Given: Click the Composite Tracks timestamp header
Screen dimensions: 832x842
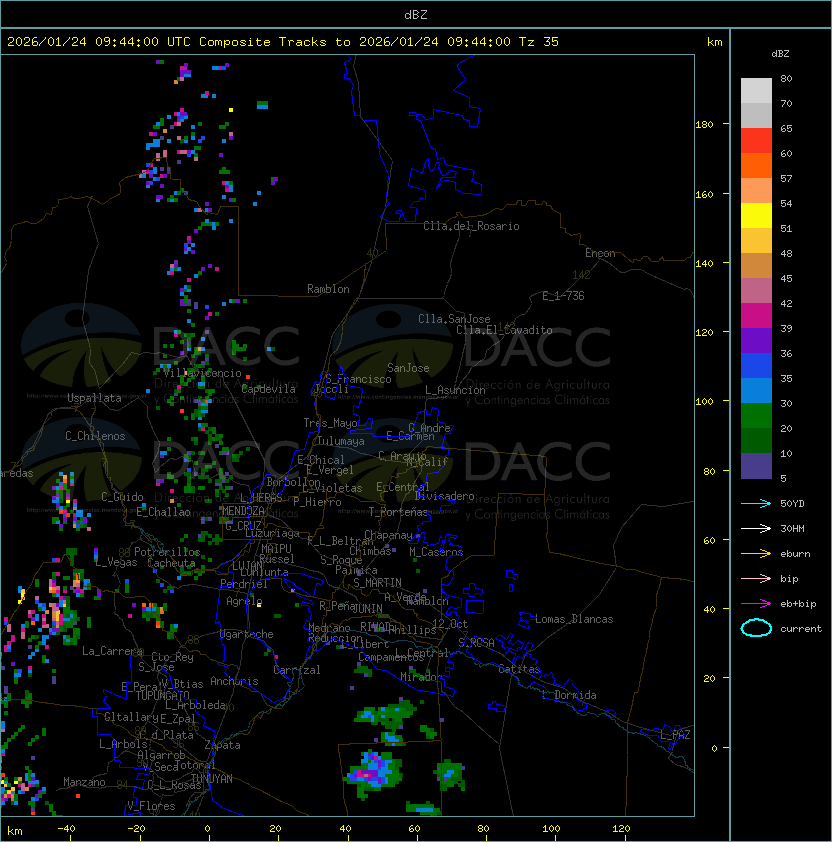Looking at the screenshot, I should point(283,42).
